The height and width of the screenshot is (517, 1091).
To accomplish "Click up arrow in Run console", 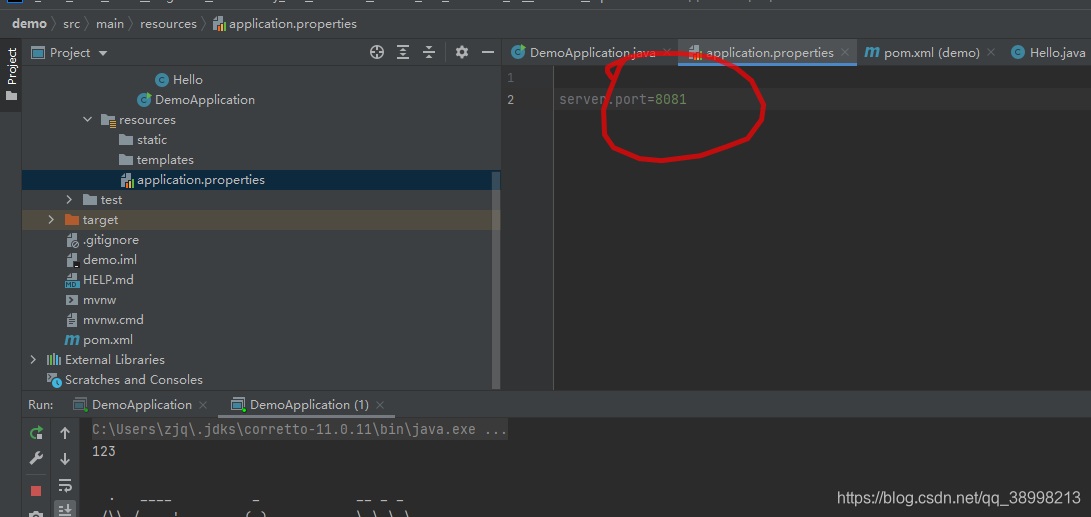I will [x=65, y=433].
